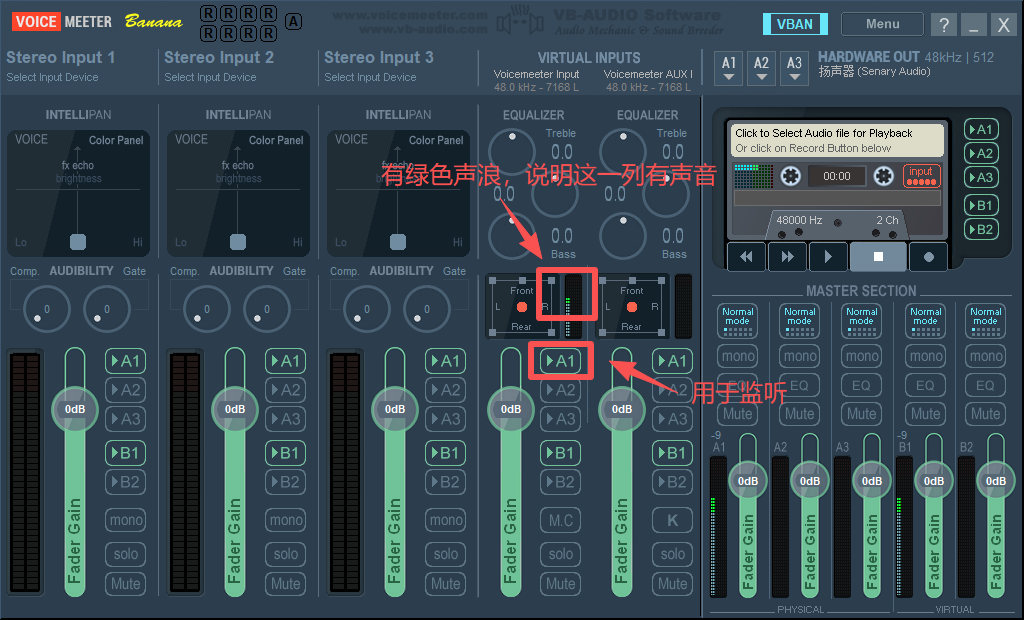This screenshot has height=620, width=1024.
Task: Select input device for Stereo Input 1
Action: pyautogui.click(x=52, y=77)
